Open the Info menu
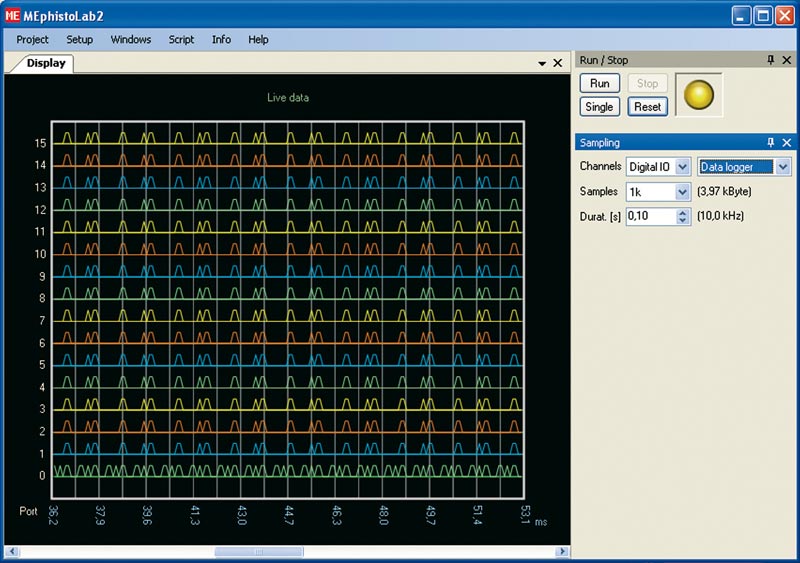800x563 pixels. point(221,39)
